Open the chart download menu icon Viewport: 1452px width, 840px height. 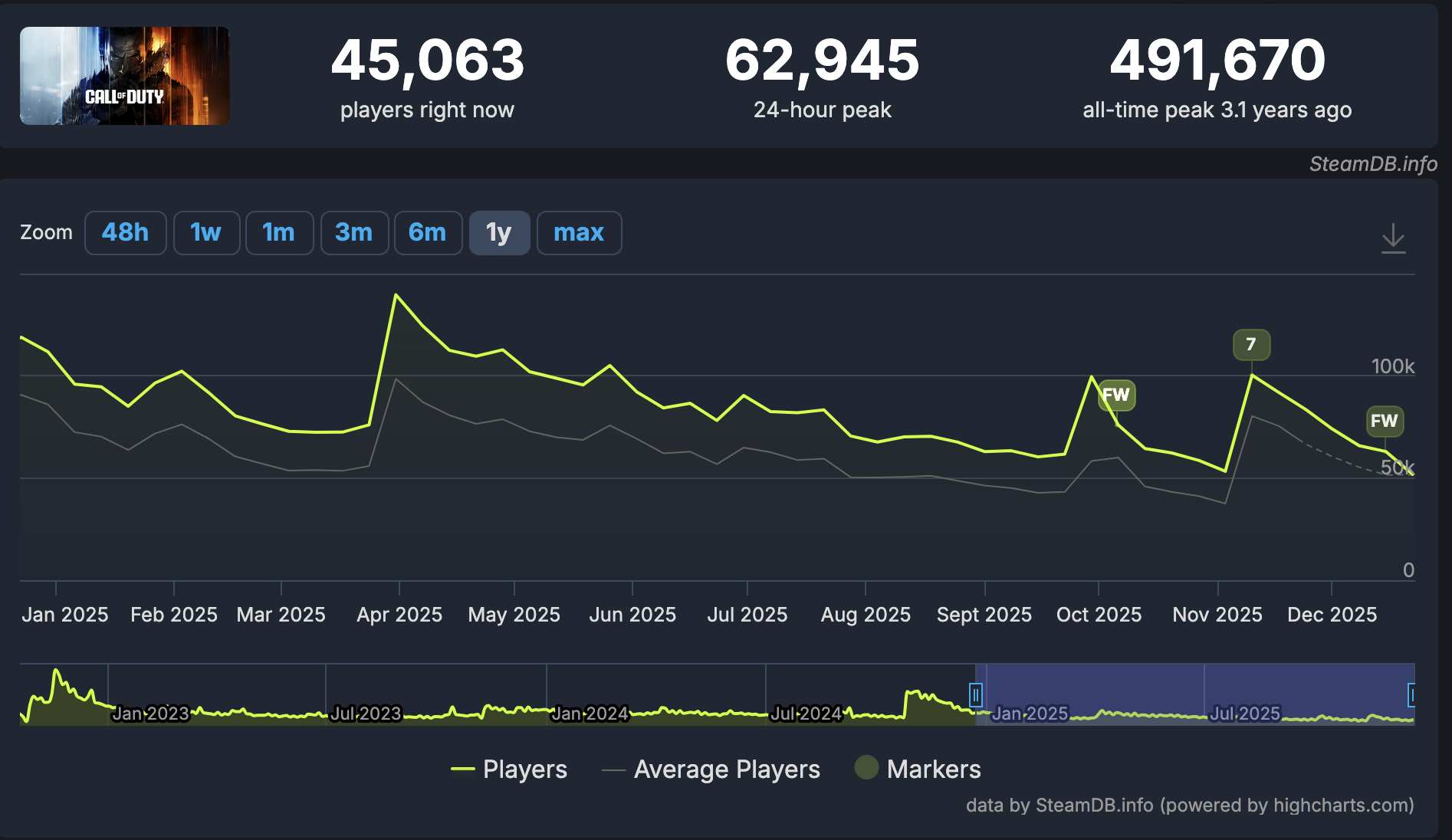1393,238
